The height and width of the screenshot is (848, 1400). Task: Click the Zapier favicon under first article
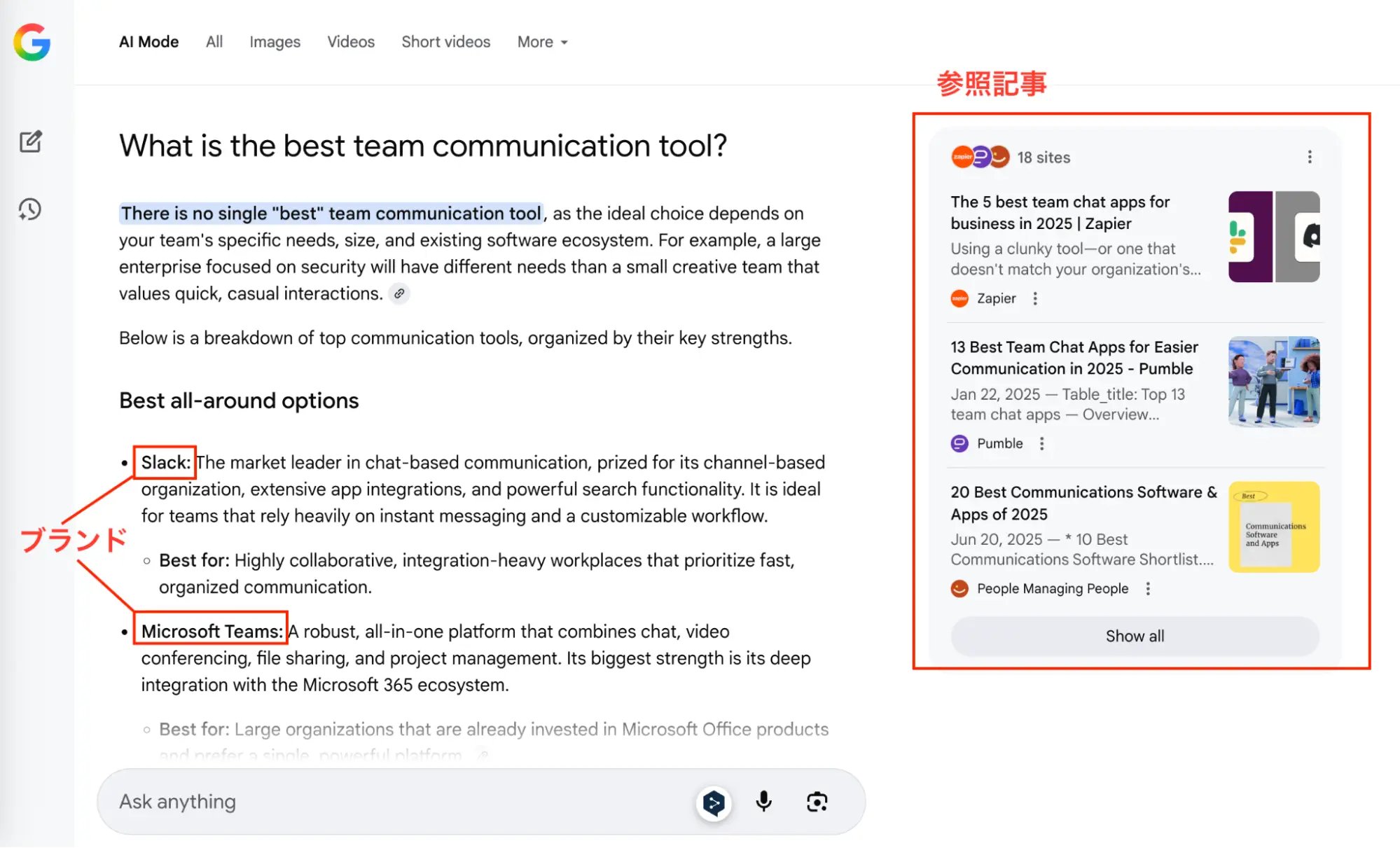click(959, 299)
